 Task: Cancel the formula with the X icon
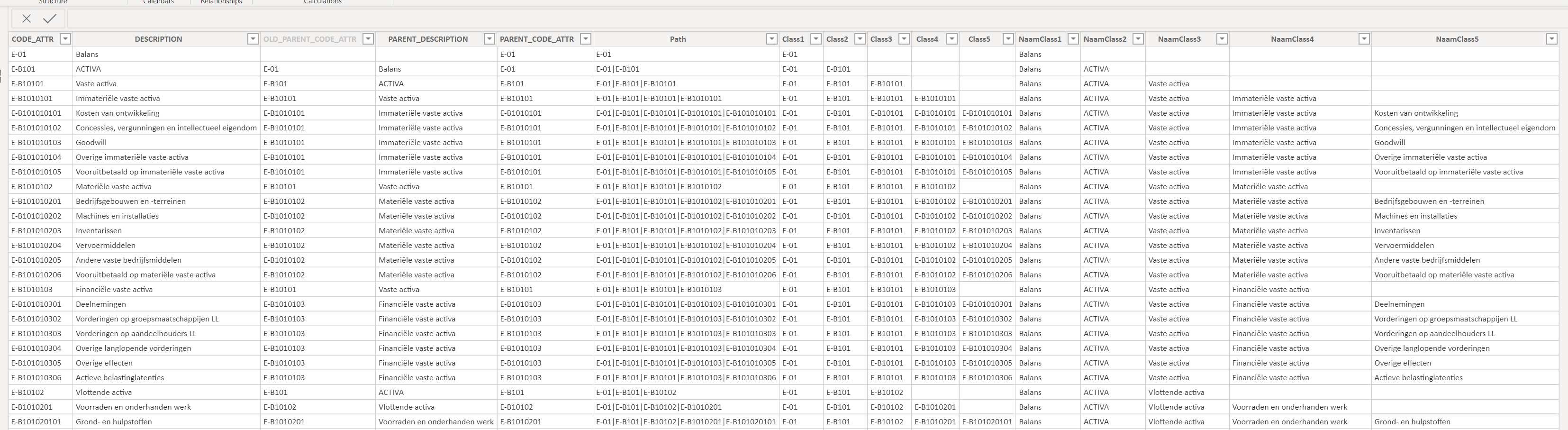tap(26, 19)
